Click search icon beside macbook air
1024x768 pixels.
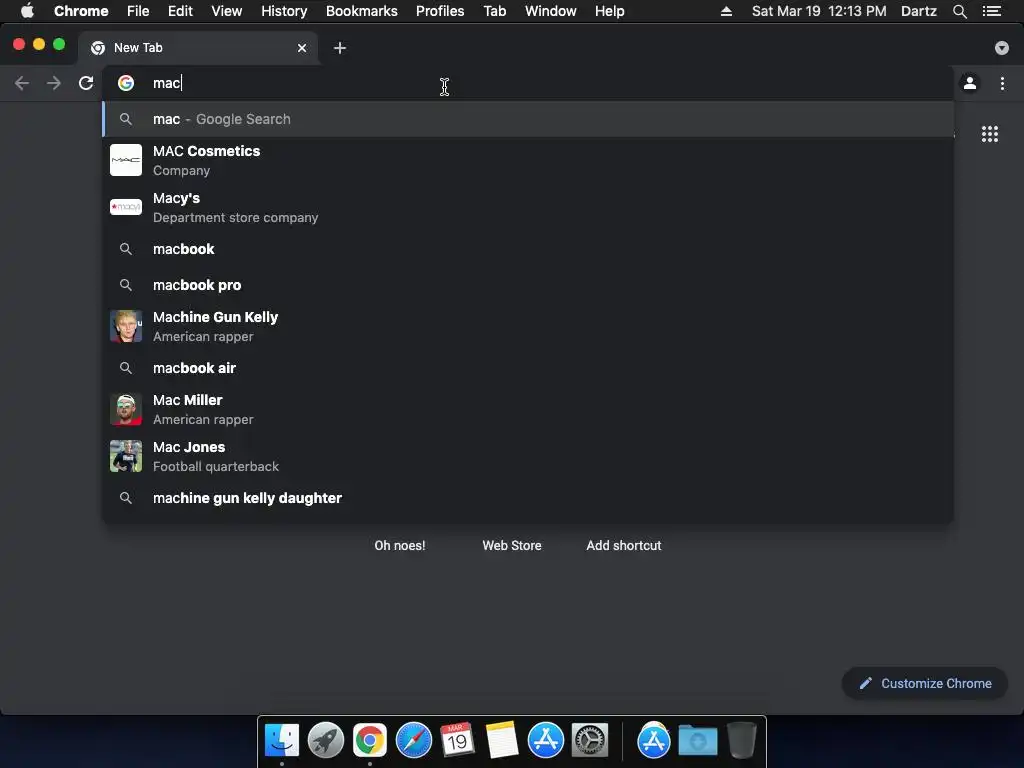point(125,368)
